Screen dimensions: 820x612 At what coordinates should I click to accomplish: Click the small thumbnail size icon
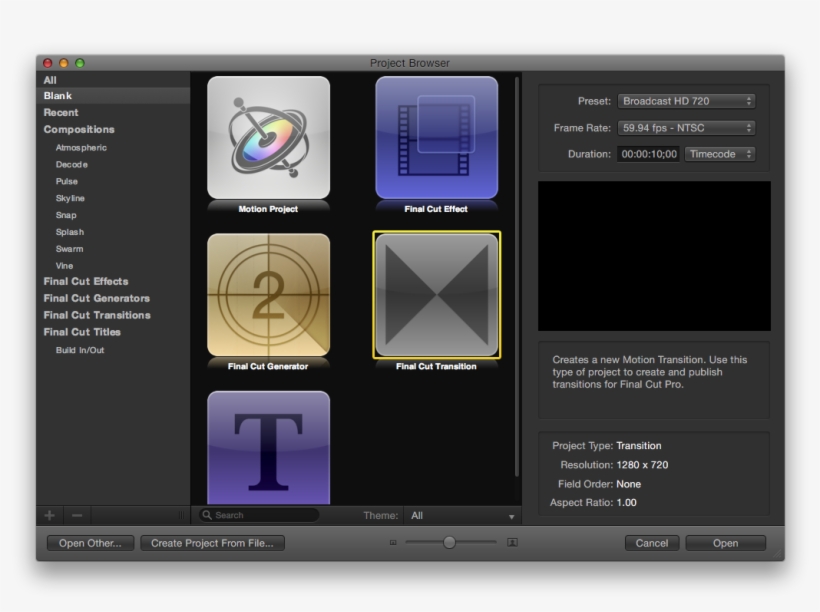pyautogui.click(x=393, y=543)
